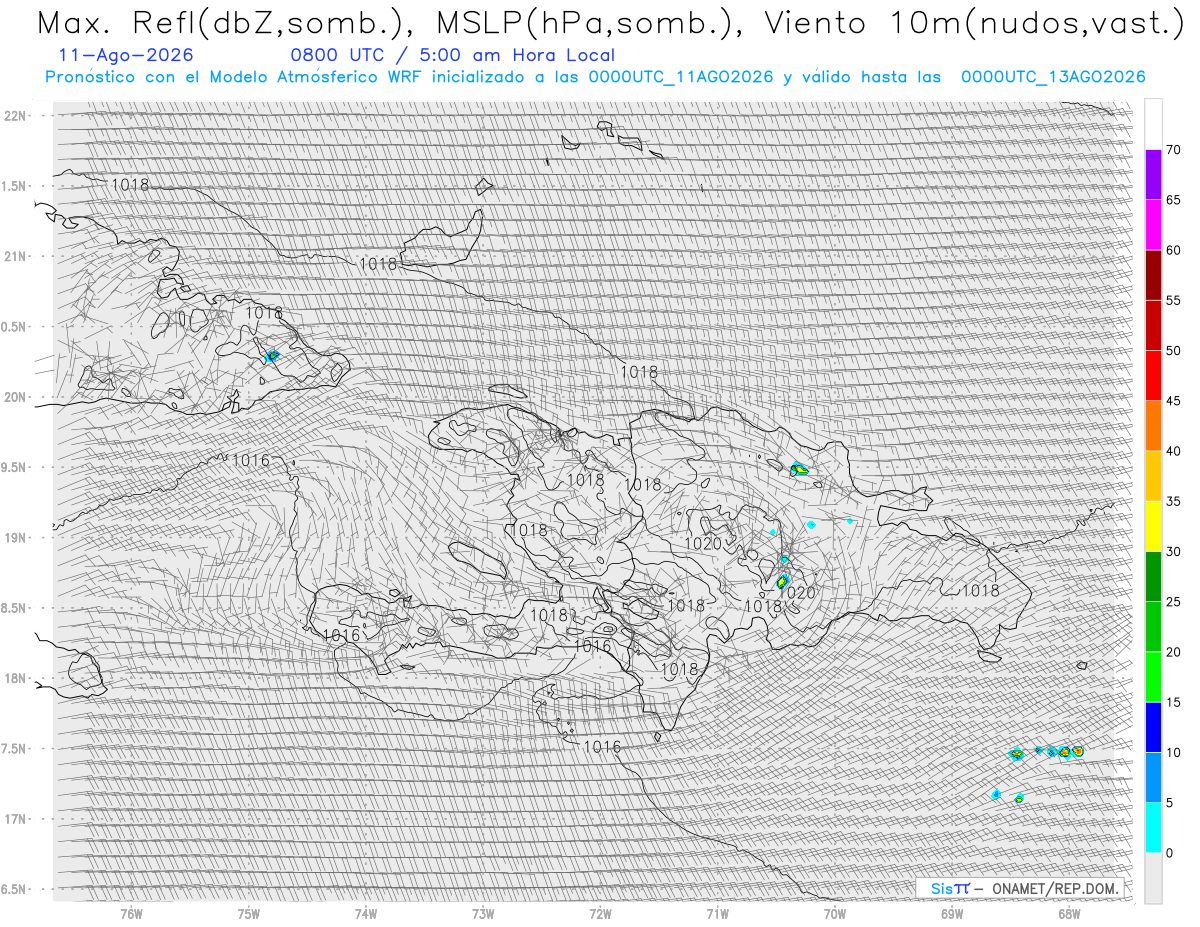This screenshot has width=1200, height=927.
Task: Click the '68W' longitude axis label
Action: (x=1069, y=912)
